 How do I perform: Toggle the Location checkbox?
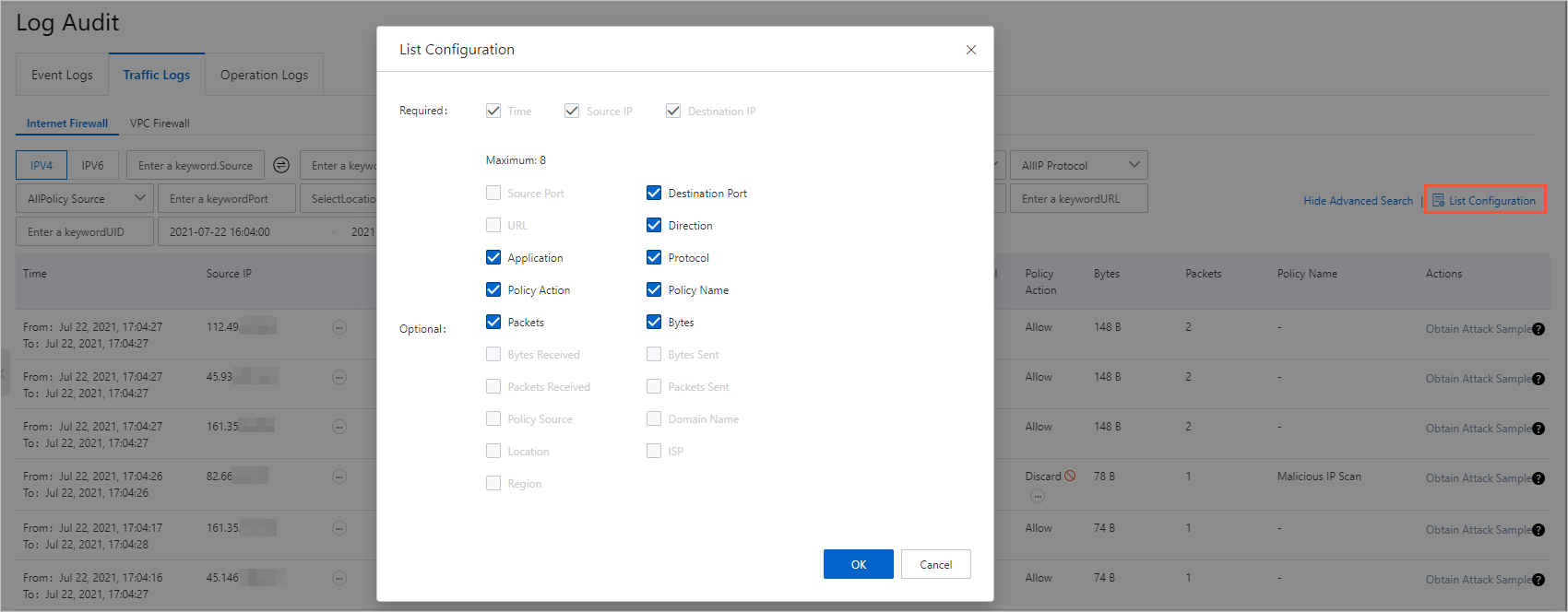(x=493, y=451)
